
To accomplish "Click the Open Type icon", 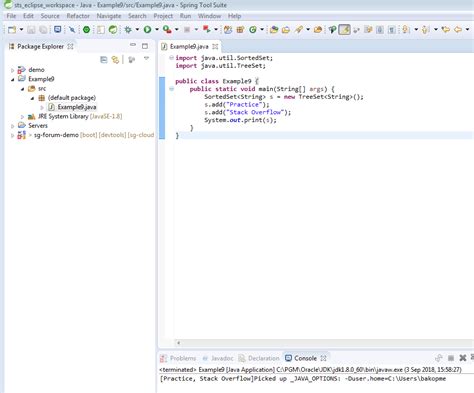I will click(274, 30).
